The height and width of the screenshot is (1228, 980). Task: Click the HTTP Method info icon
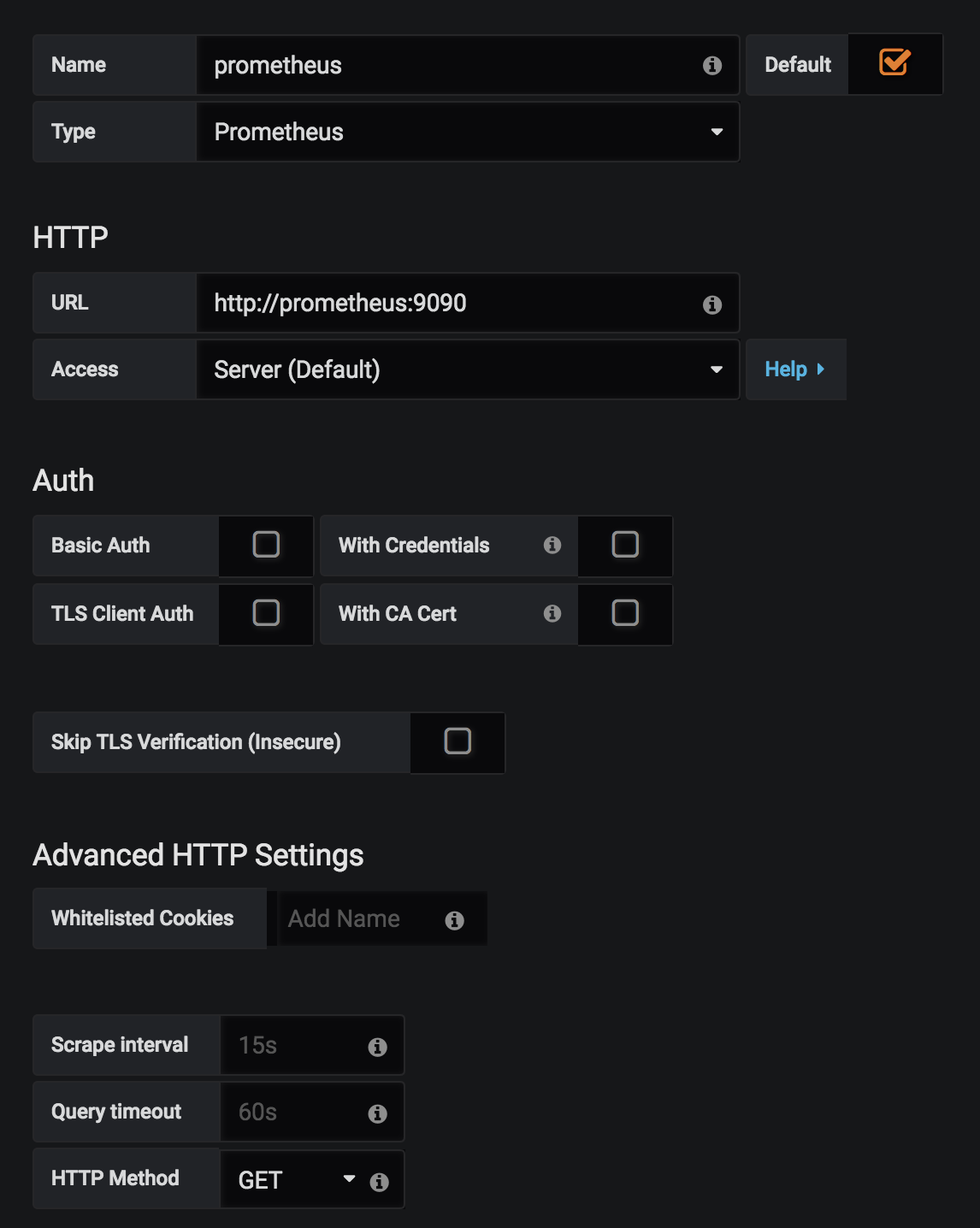point(380,1182)
